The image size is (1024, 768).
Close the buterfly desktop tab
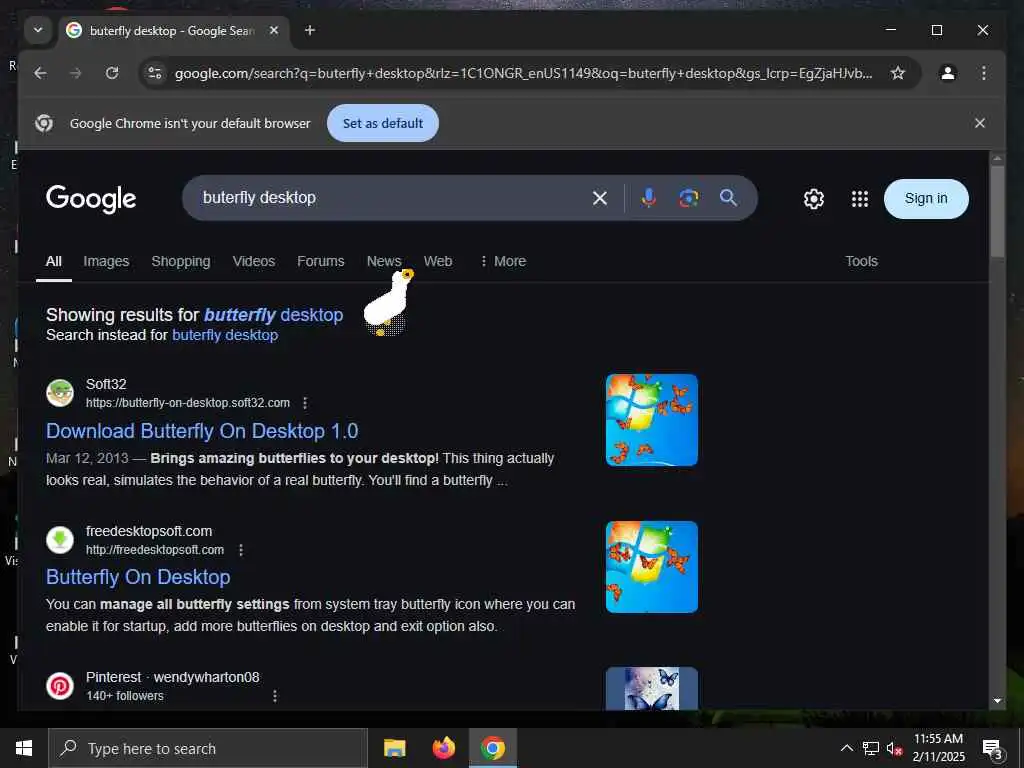click(274, 30)
